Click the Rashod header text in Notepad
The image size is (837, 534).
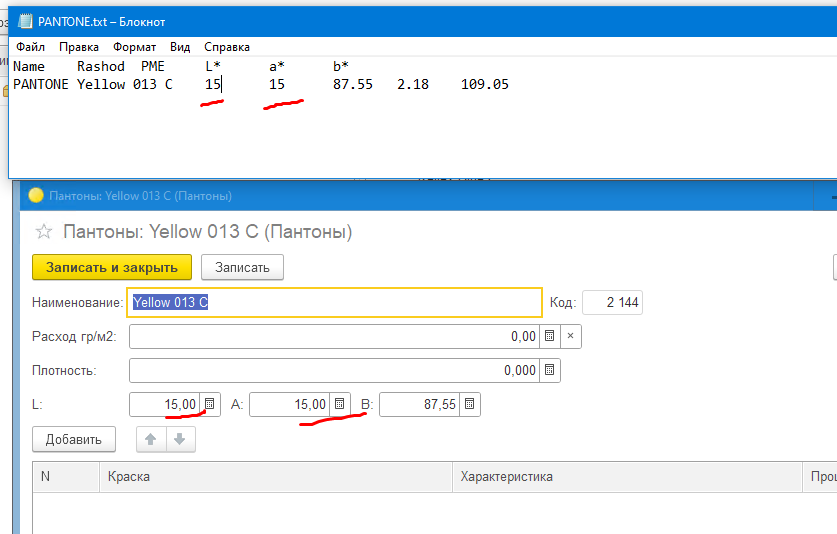pyautogui.click(x=101, y=66)
